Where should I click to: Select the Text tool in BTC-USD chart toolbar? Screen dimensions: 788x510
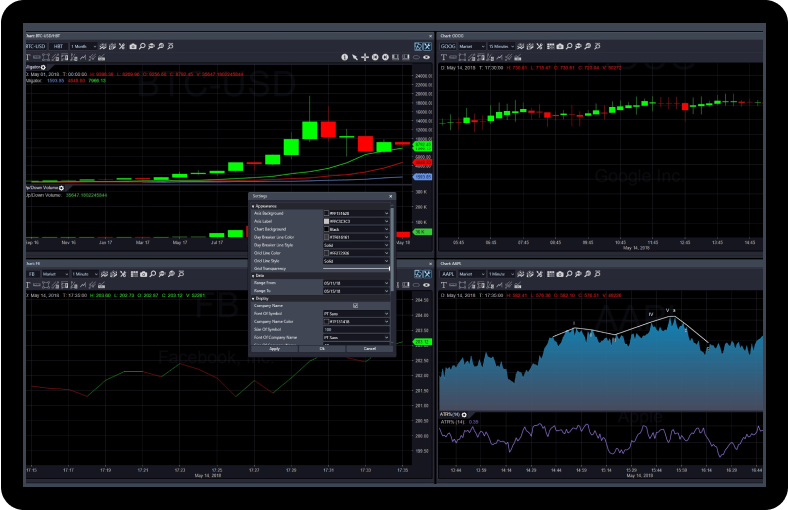[29, 57]
